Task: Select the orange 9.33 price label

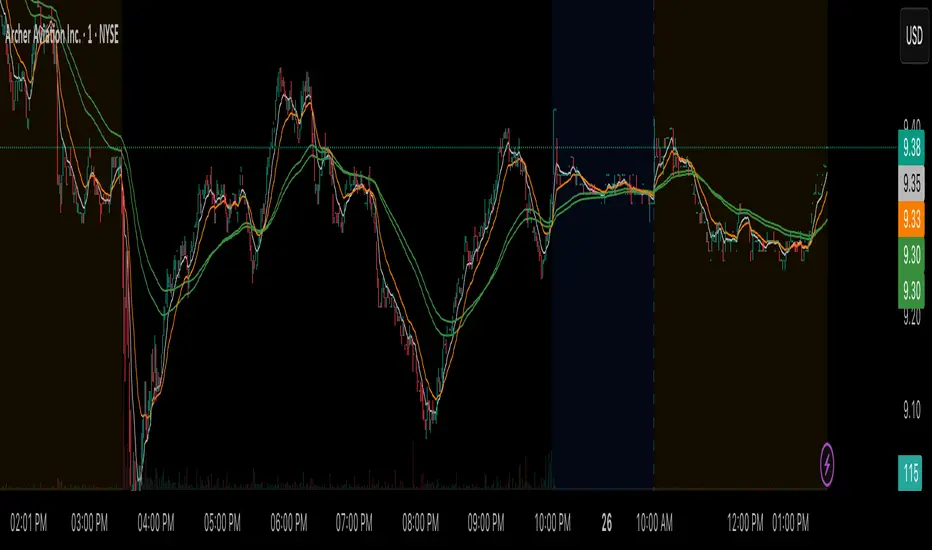Action: pos(911,219)
